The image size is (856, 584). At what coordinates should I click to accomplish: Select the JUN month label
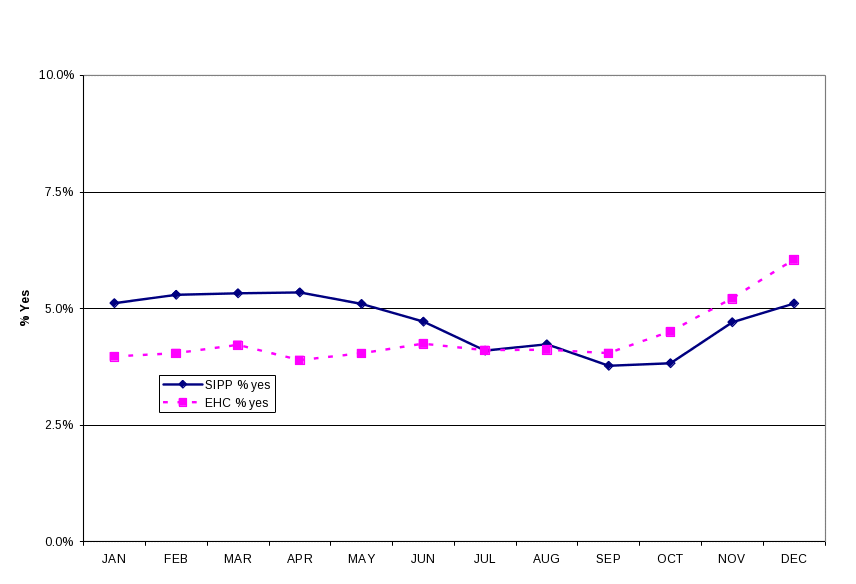click(x=423, y=559)
